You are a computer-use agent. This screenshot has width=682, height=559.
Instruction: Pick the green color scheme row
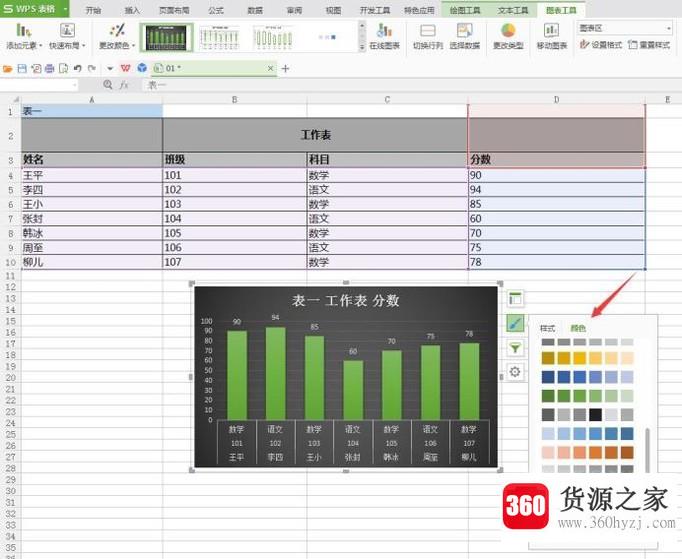tap(587, 395)
